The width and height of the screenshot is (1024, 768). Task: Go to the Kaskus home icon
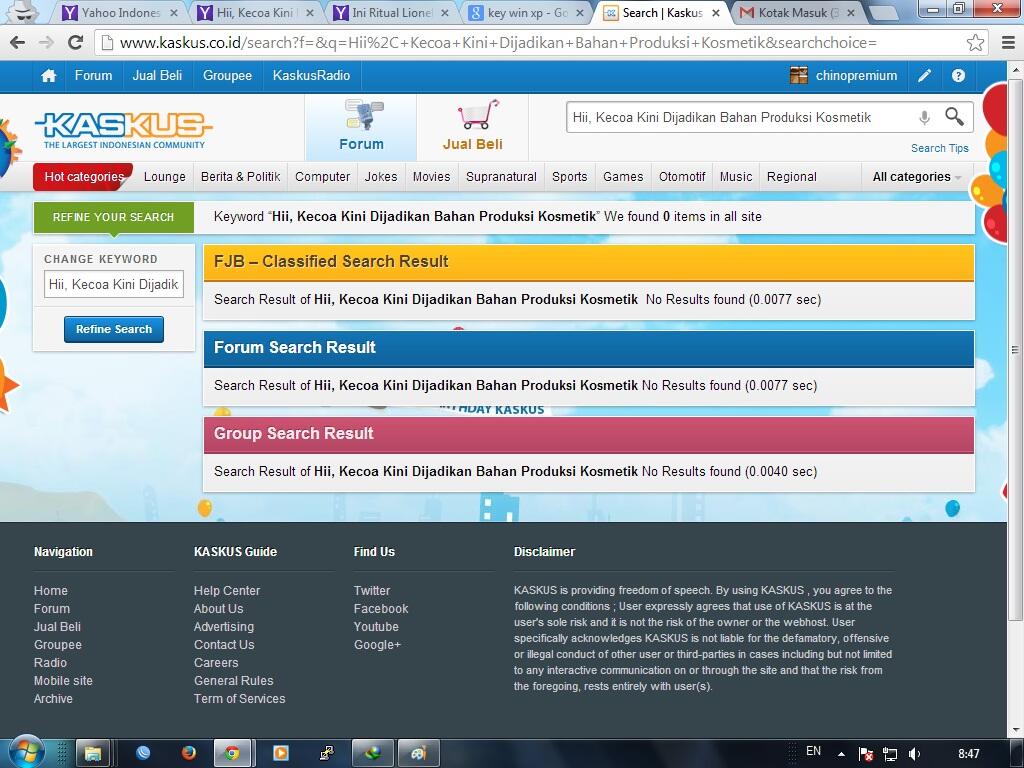pyautogui.click(x=48, y=76)
